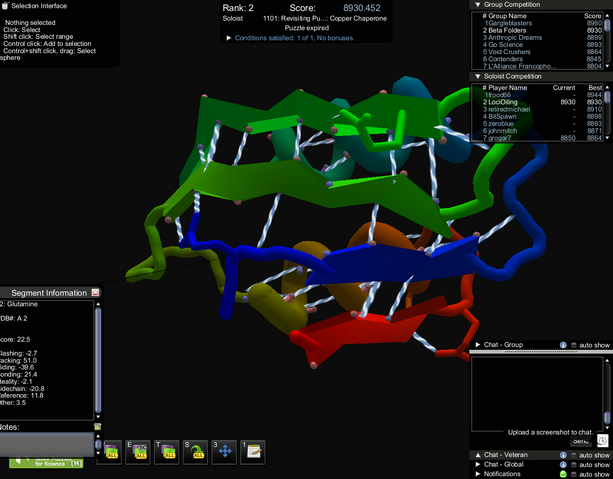Screen dimensions: 613x479
Task: Click the info icon for Chat - Group
Action: pyautogui.click(x=563, y=345)
